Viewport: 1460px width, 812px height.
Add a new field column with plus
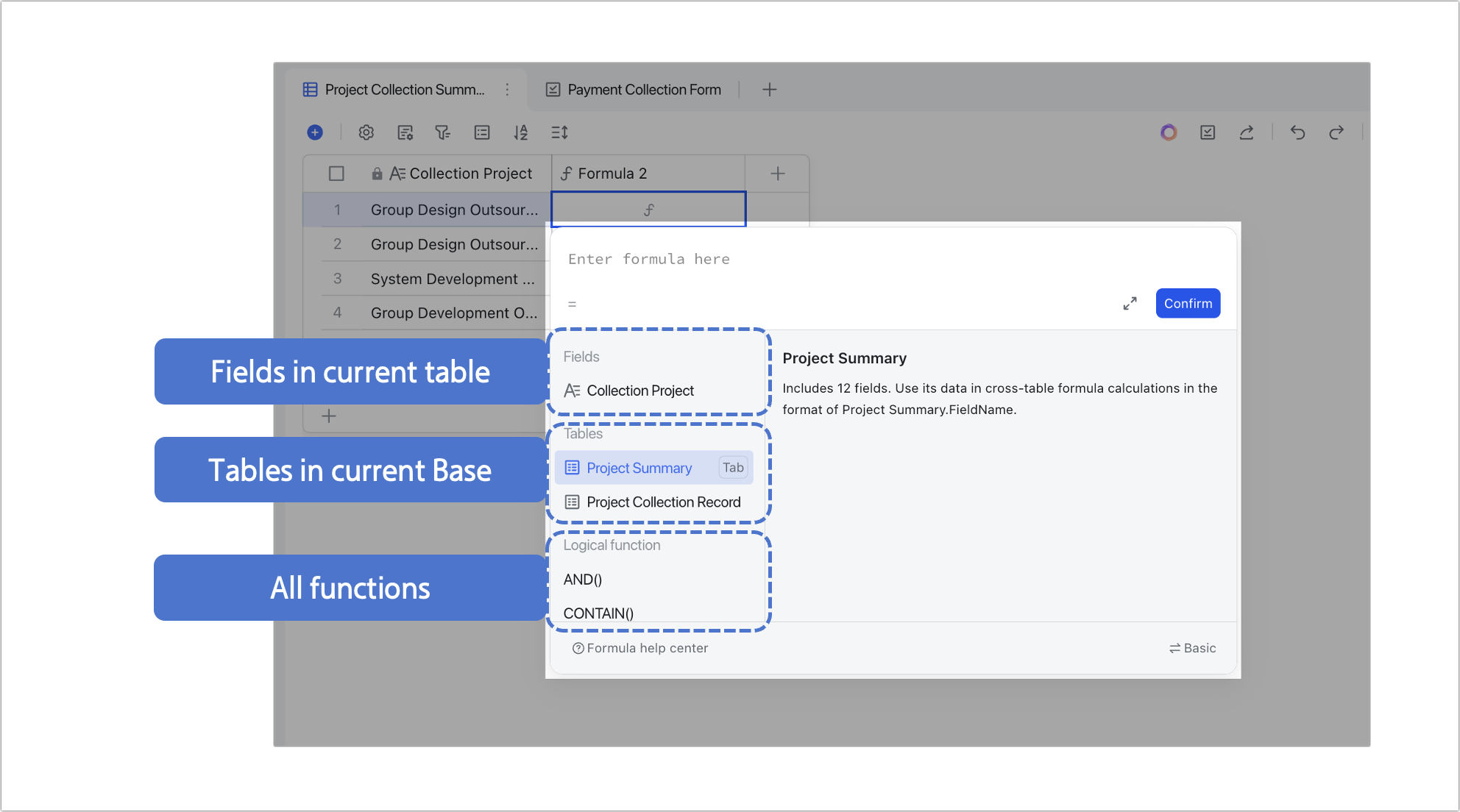point(777,174)
